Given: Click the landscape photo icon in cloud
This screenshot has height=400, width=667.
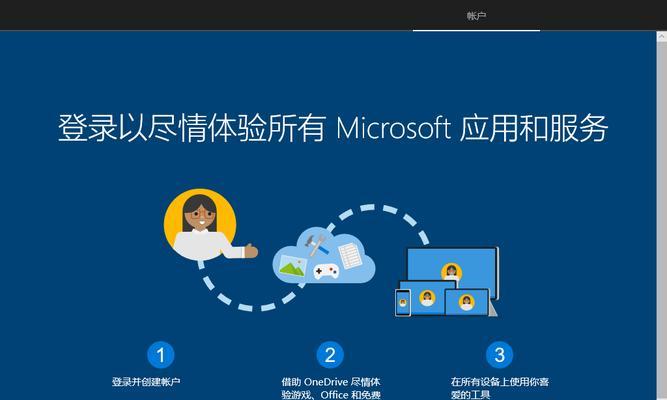Looking at the screenshot, I should point(293,267).
